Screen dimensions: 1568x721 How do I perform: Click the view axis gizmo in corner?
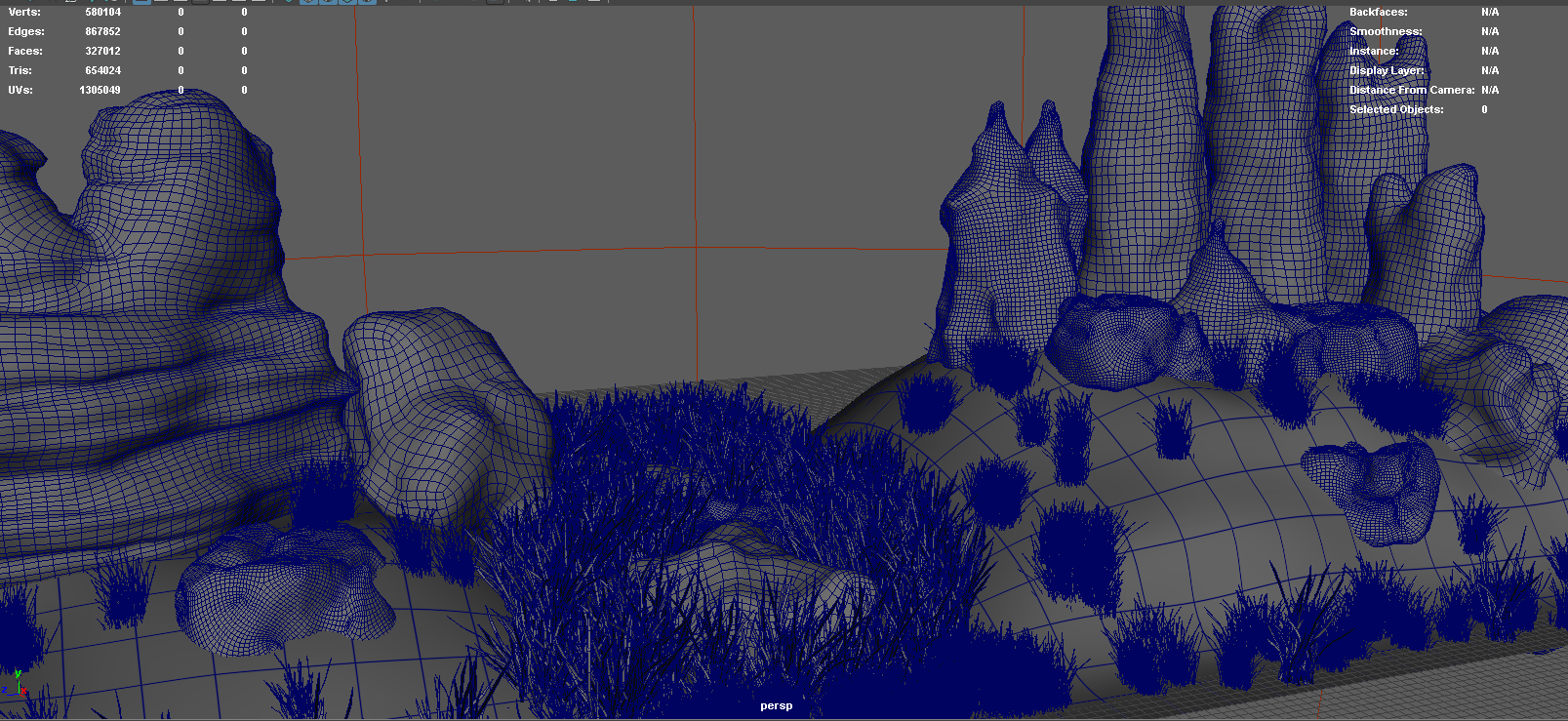[x=14, y=683]
